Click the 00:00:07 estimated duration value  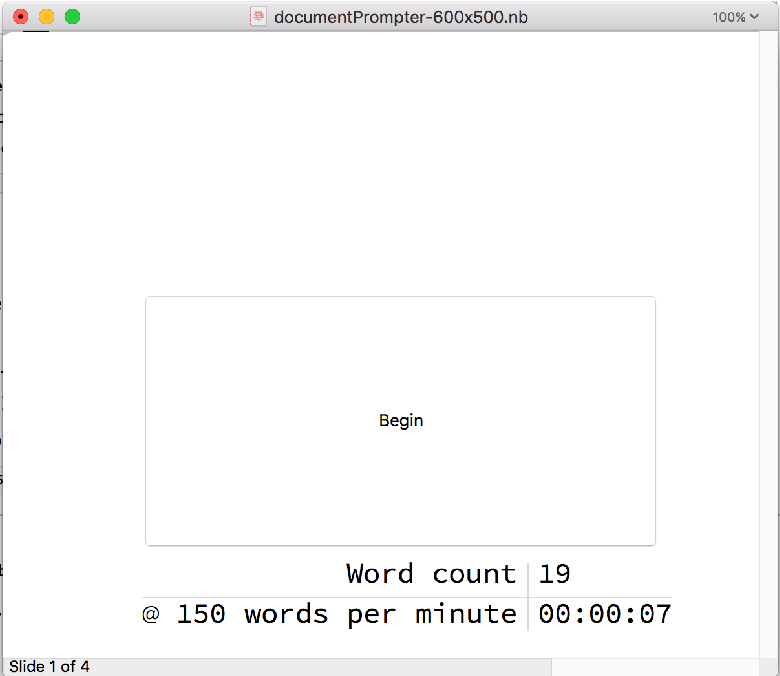[604, 614]
